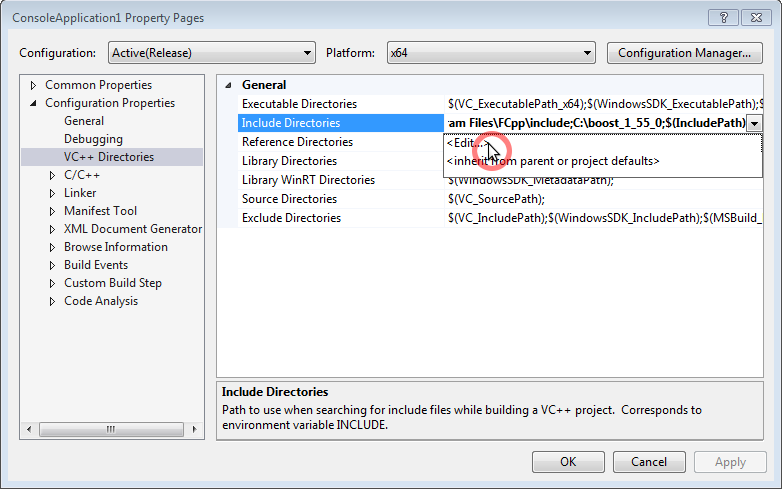This screenshot has width=782, height=489.
Task: Choose <Edit...> from the dropdown list
Action: pyautogui.click(x=467, y=143)
